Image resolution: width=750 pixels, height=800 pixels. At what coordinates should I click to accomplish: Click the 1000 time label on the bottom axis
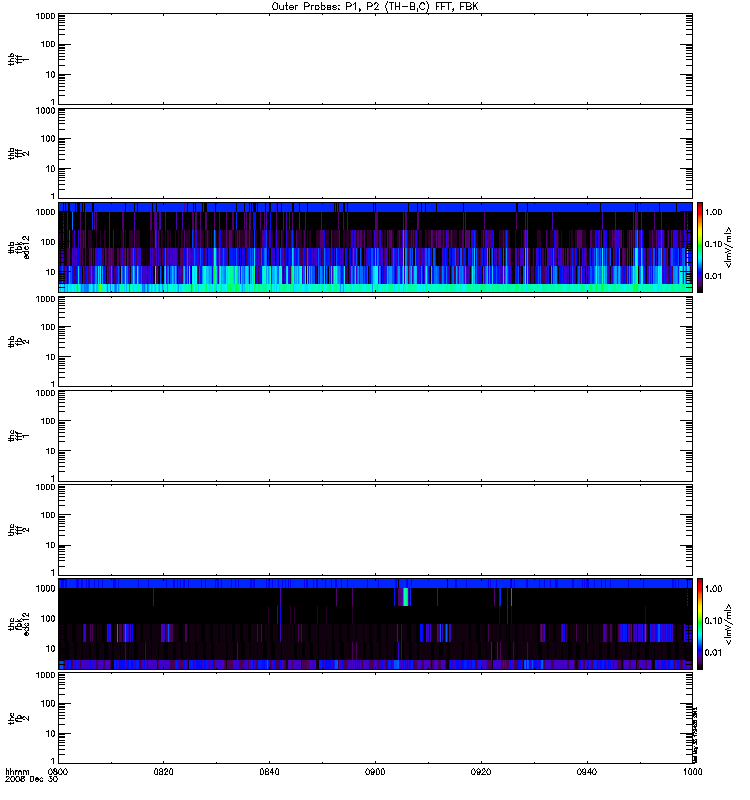(692, 771)
